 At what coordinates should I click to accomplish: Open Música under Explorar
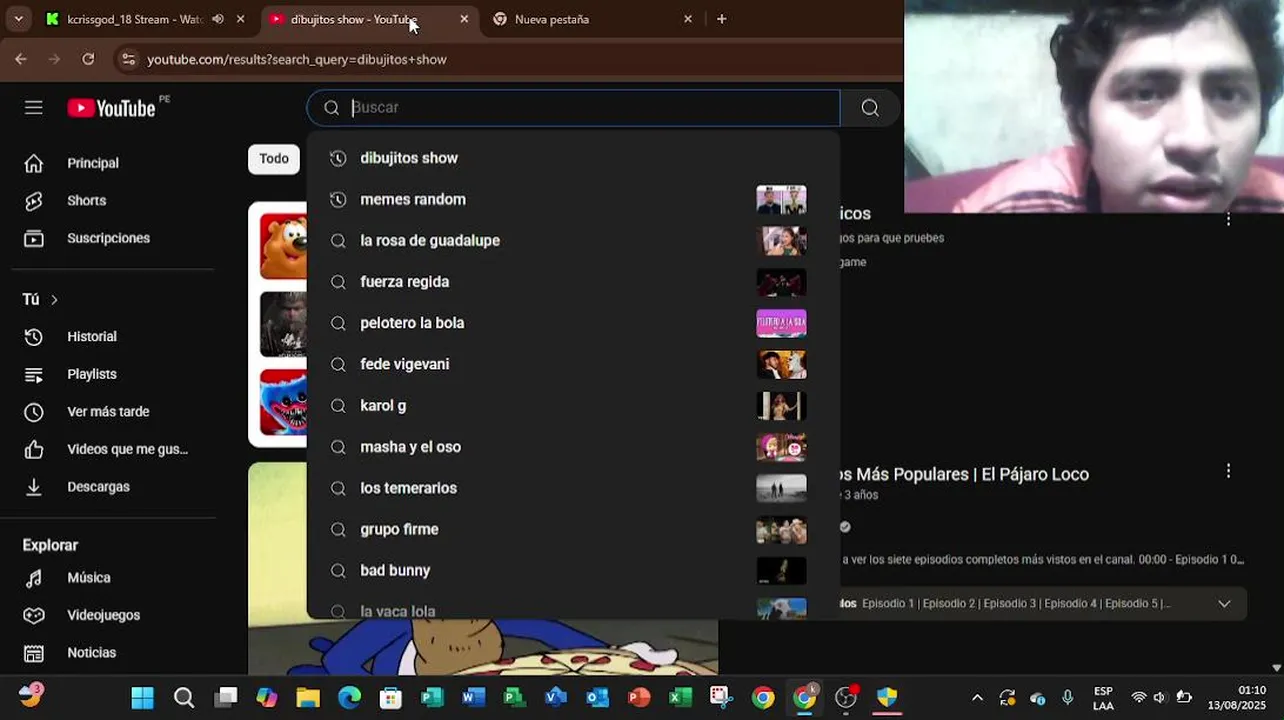88,578
